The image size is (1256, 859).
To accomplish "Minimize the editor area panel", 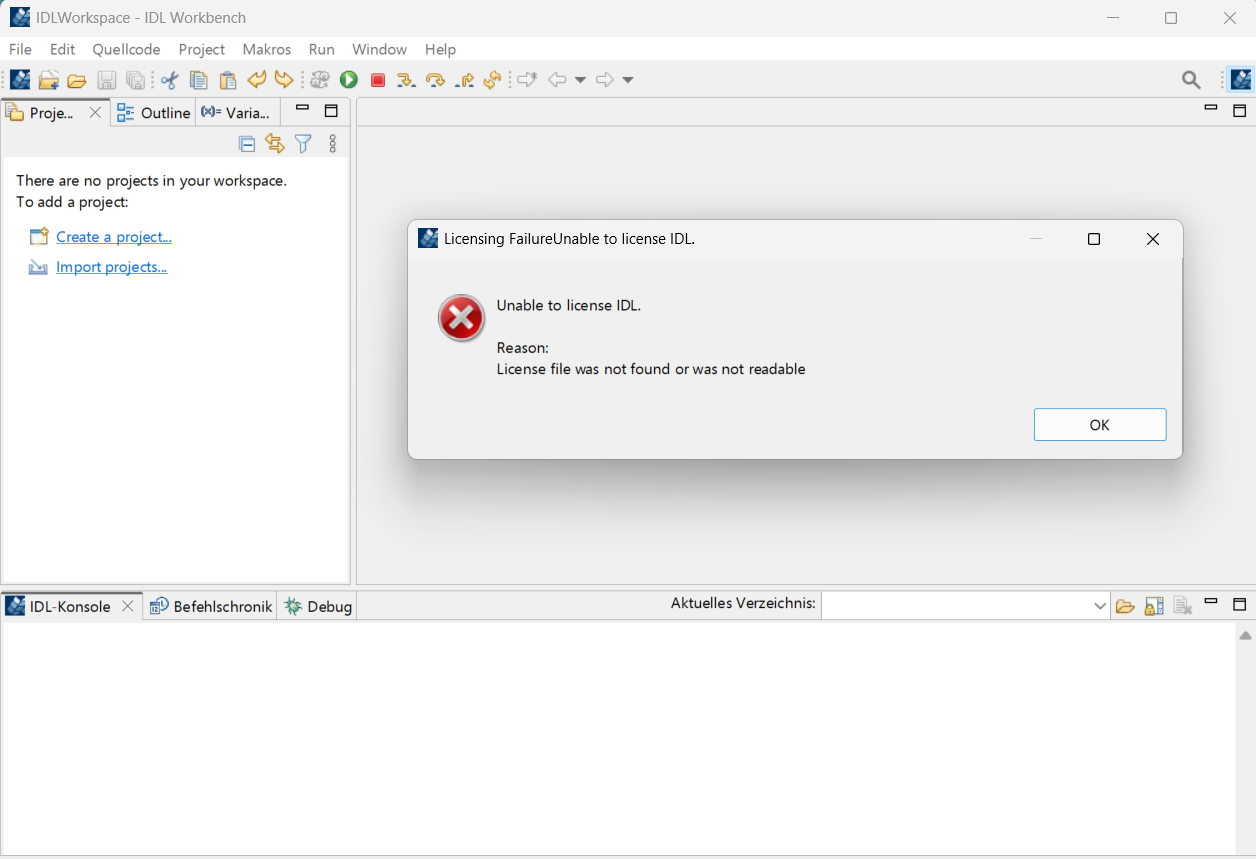I will pos(1211,108).
